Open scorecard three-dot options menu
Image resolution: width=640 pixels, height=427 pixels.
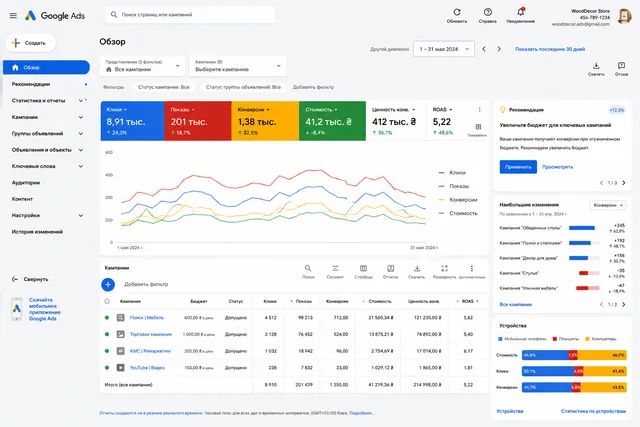(480, 109)
